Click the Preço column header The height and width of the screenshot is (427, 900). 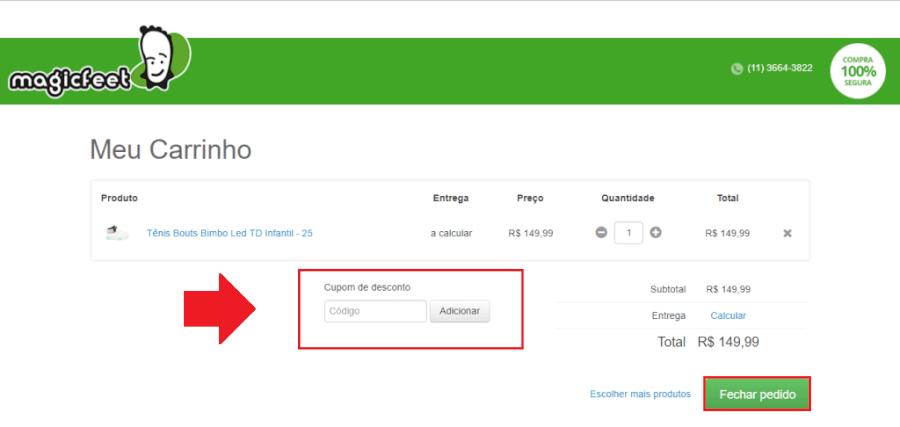coord(530,198)
